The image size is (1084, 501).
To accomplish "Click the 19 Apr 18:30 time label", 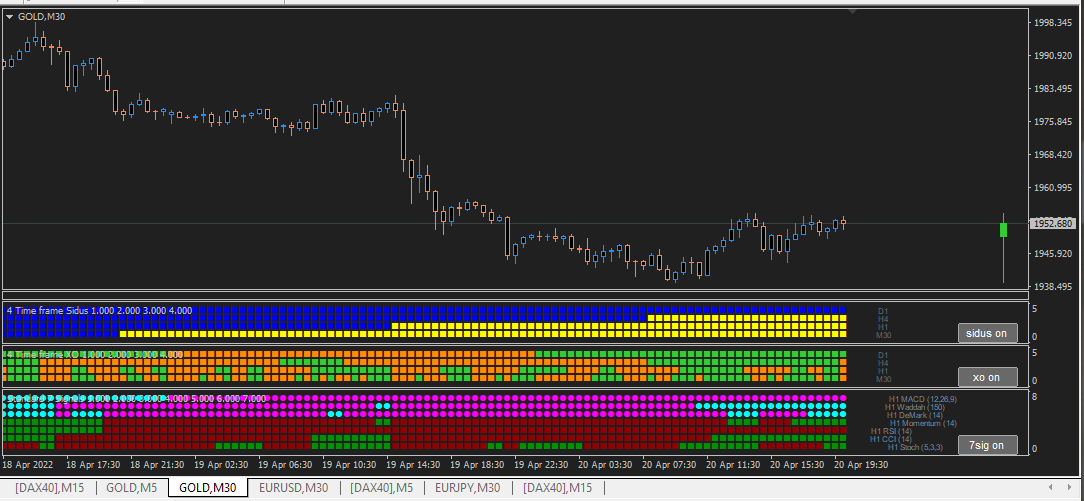I will 478,465.
